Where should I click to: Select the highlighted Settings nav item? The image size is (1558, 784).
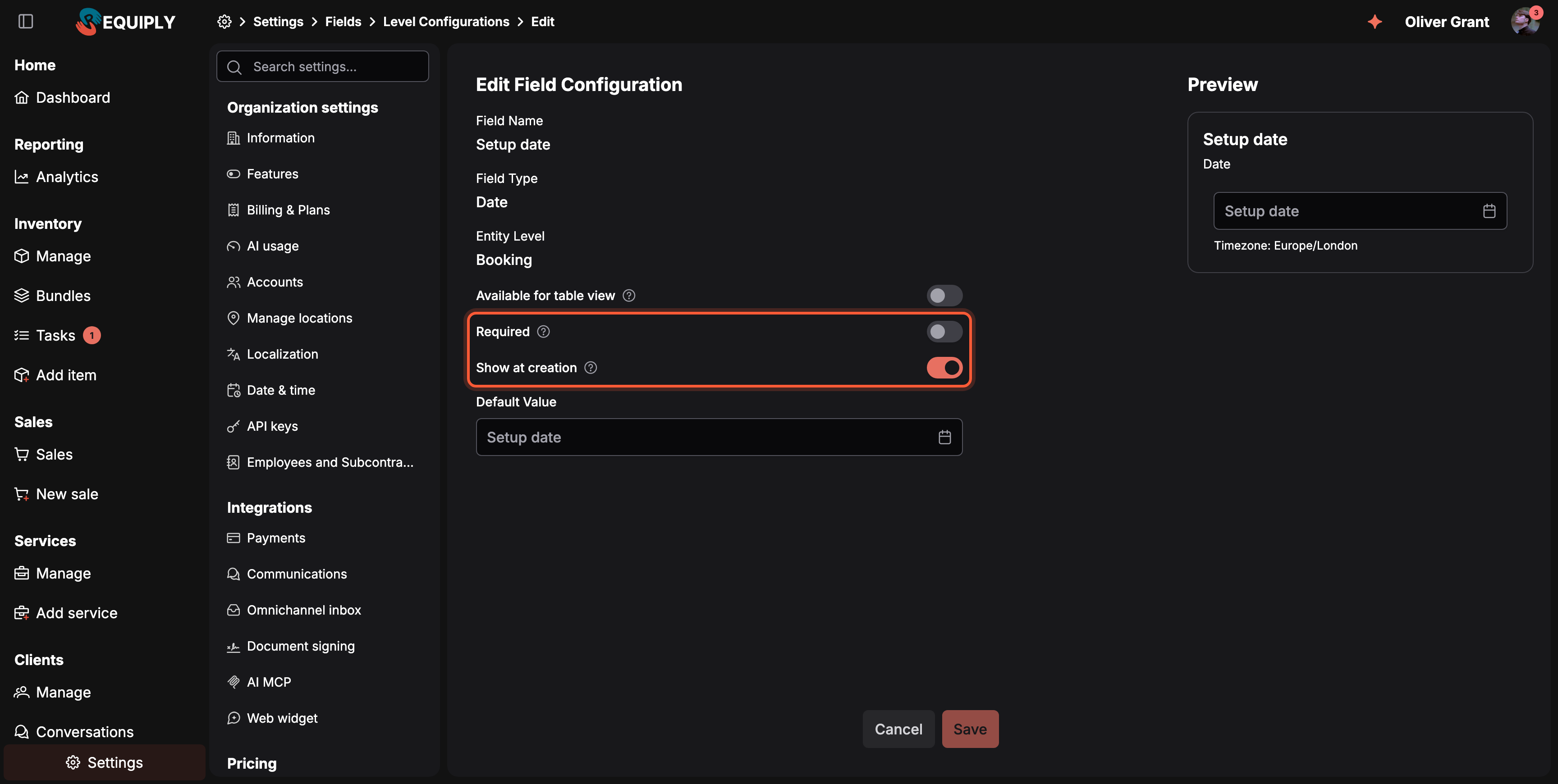pos(104,763)
